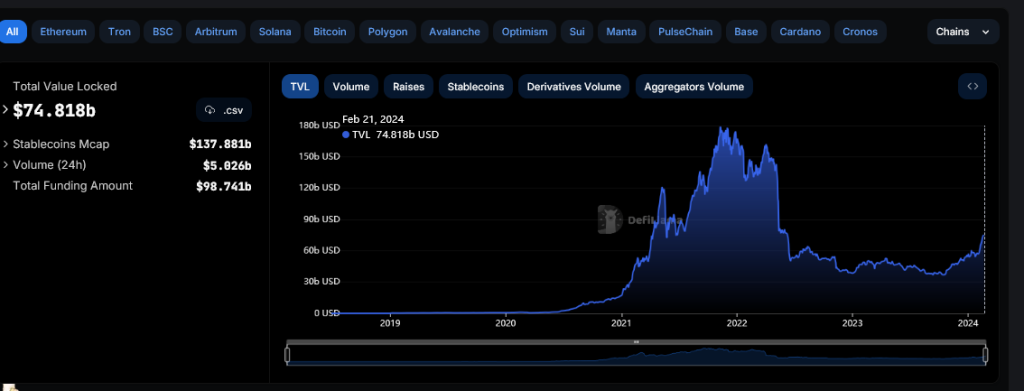Toggle Aggregators Volume chart series

(694, 86)
